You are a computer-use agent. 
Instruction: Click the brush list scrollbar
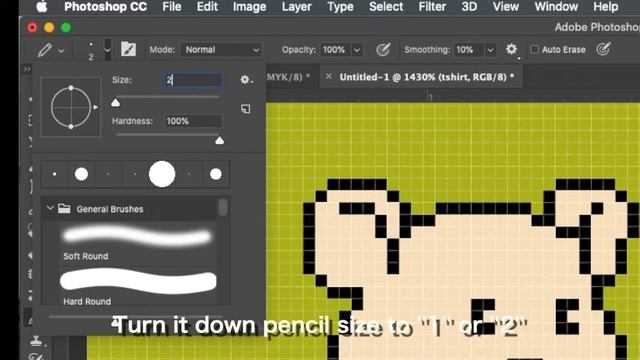(x=223, y=207)
